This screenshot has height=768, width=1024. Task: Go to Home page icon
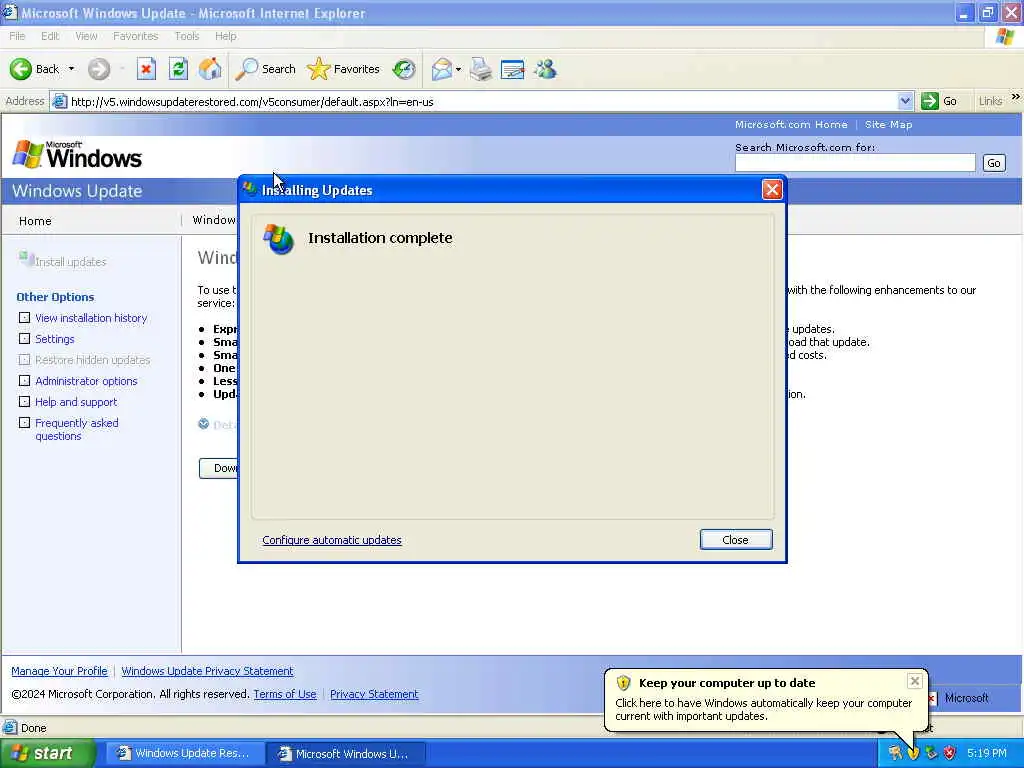pos(210,69)
